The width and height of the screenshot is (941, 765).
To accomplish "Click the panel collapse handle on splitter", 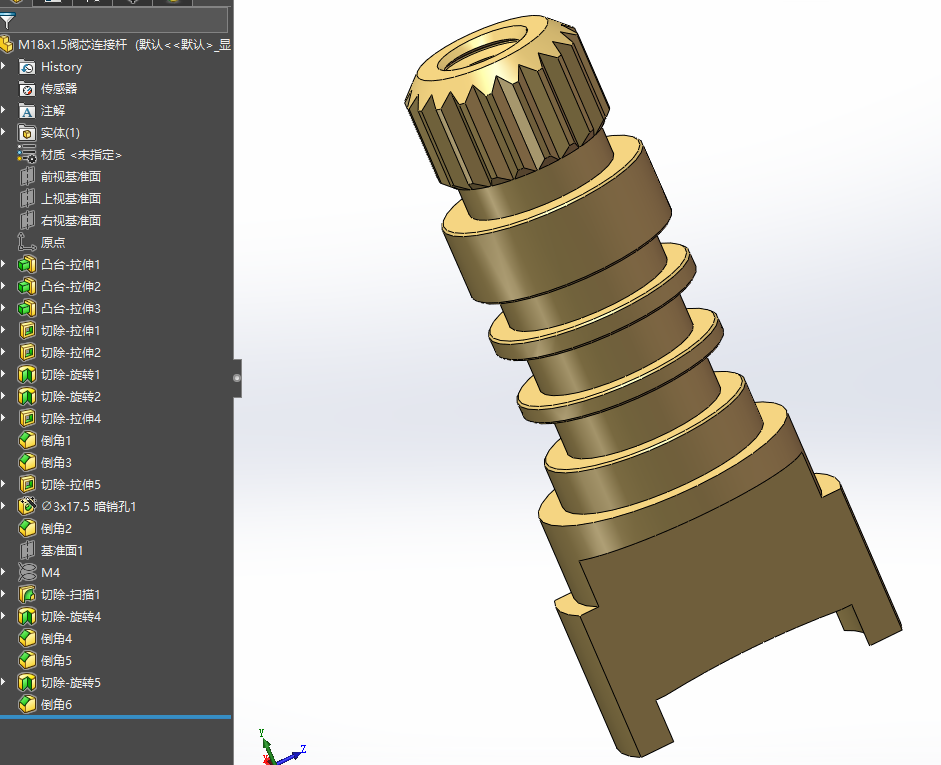I will coord(237,378).
